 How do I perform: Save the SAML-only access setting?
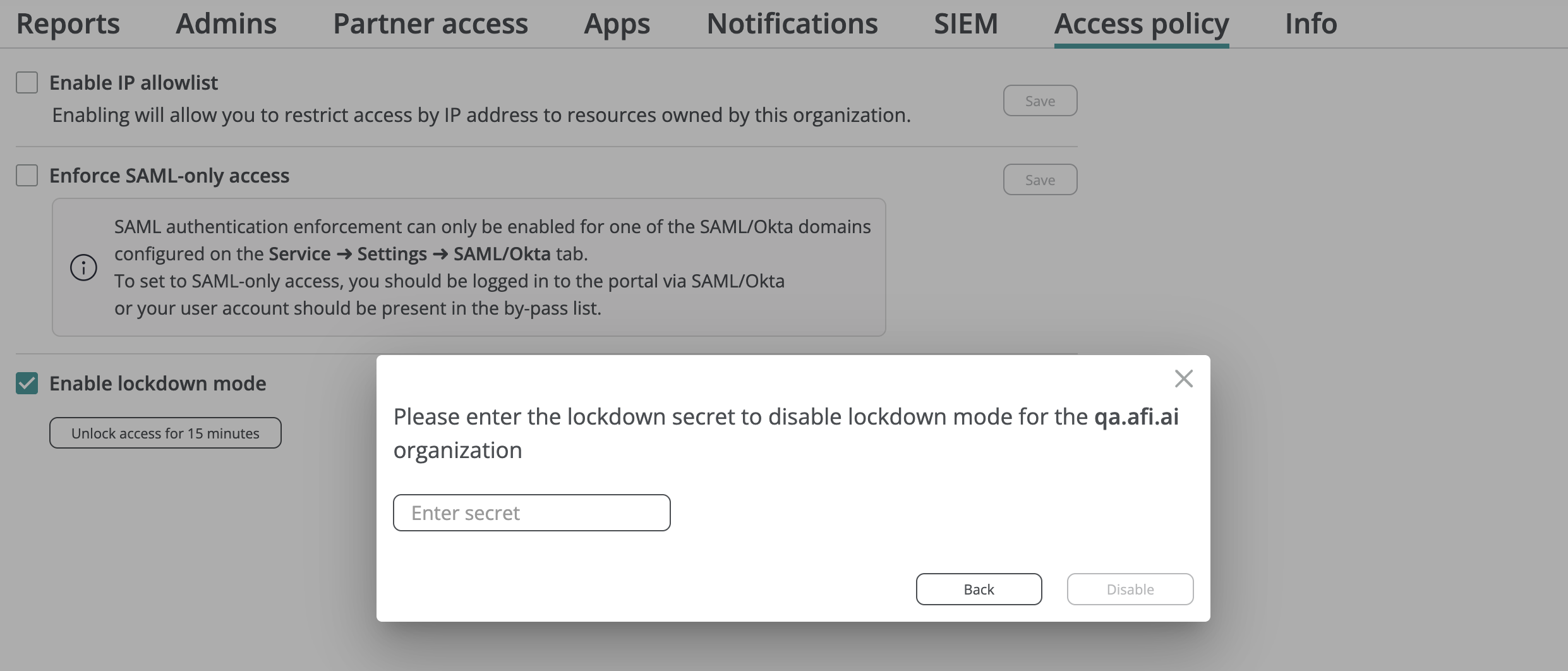1040,179
